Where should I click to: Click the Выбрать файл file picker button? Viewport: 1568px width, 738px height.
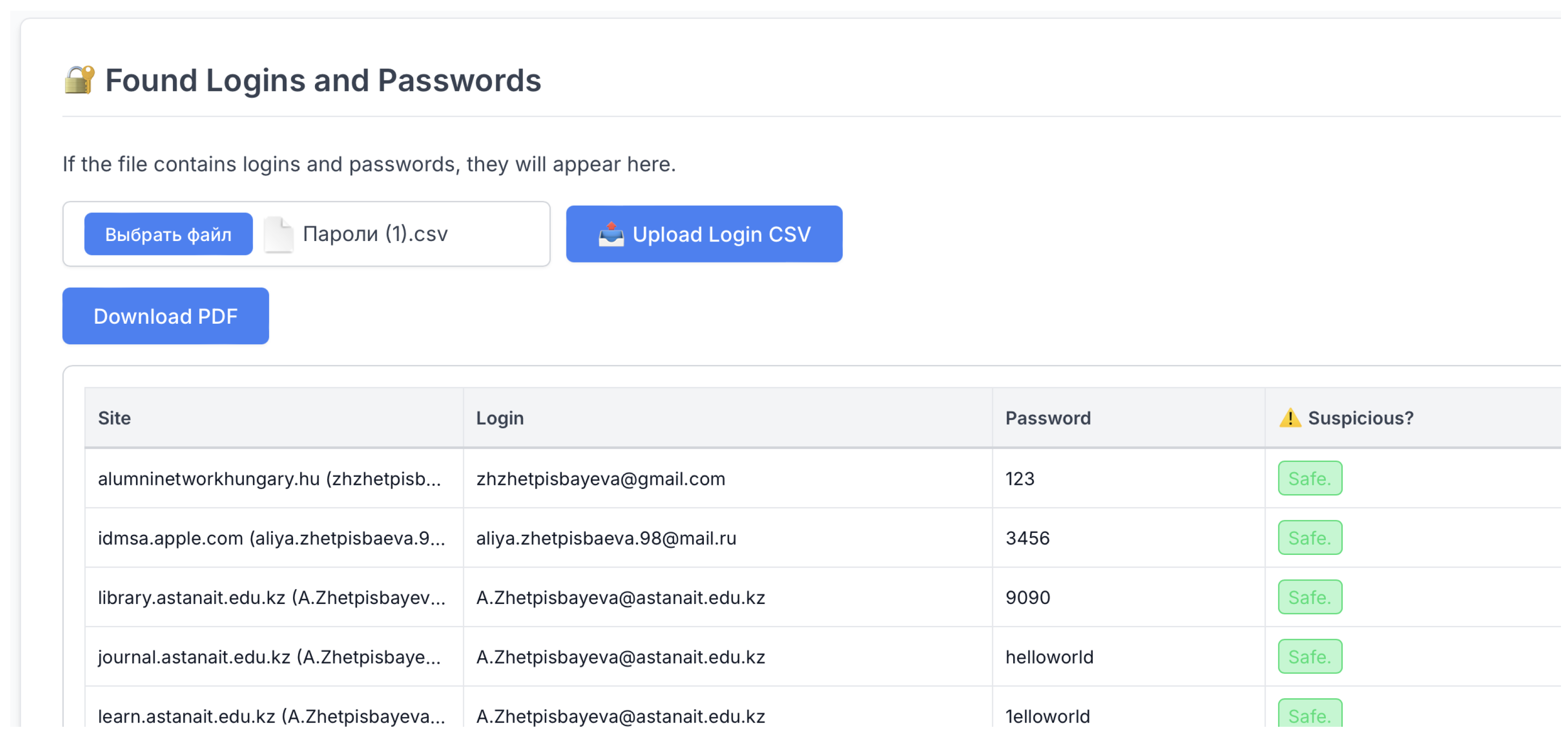tap(168, 234)
